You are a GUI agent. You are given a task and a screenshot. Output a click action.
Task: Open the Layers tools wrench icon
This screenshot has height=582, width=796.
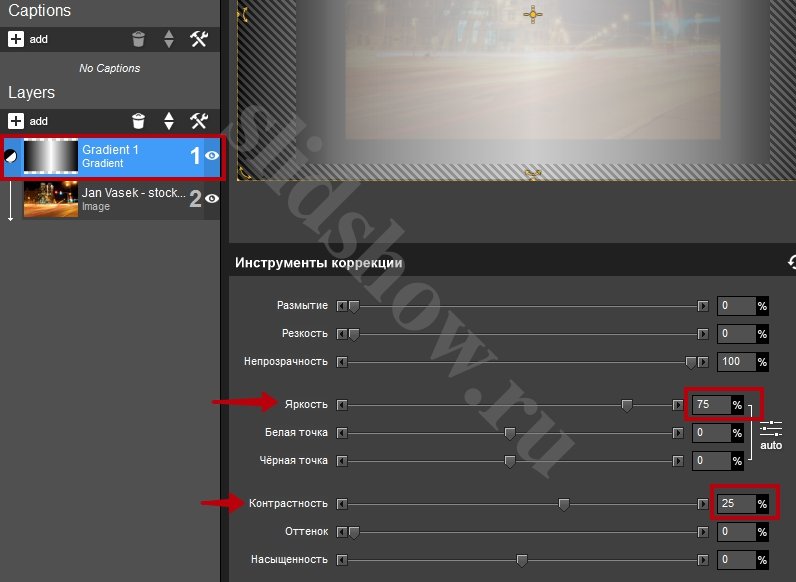(199, 121)
